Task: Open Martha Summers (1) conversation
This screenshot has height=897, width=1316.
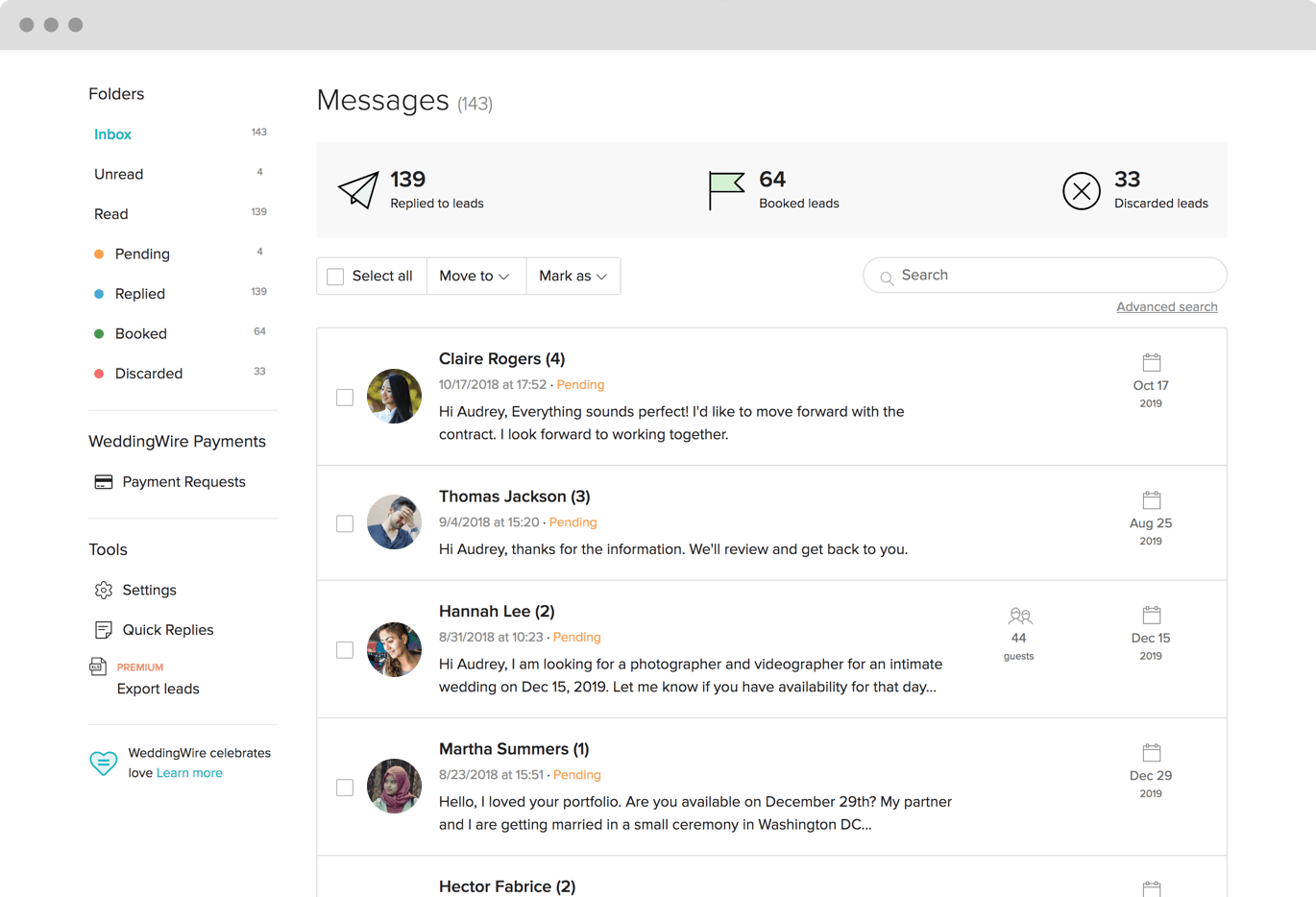Action: pos(514,749)
